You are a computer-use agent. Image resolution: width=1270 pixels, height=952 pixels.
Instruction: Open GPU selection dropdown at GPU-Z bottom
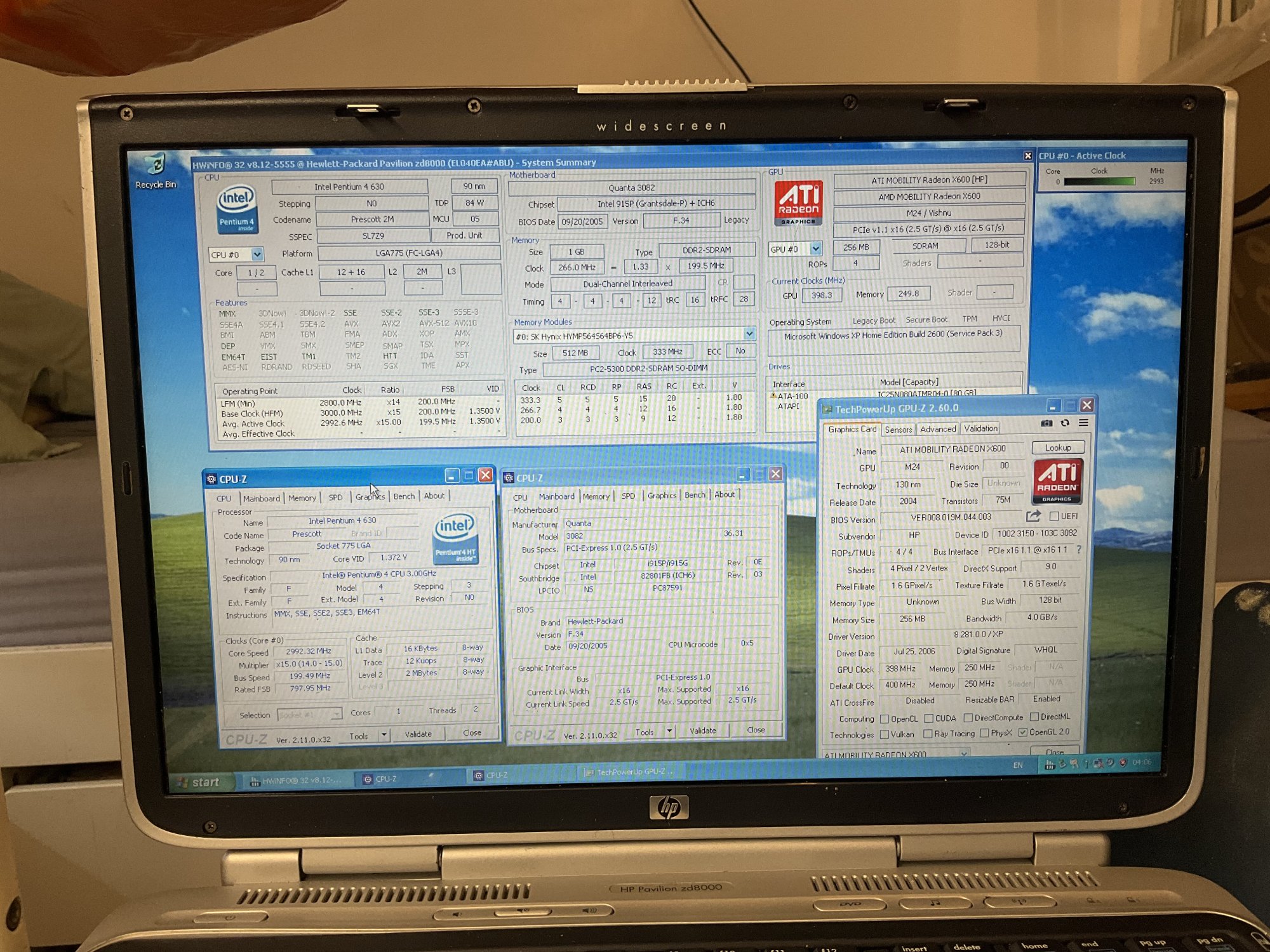pyautogui.click(x=965, y=754)
